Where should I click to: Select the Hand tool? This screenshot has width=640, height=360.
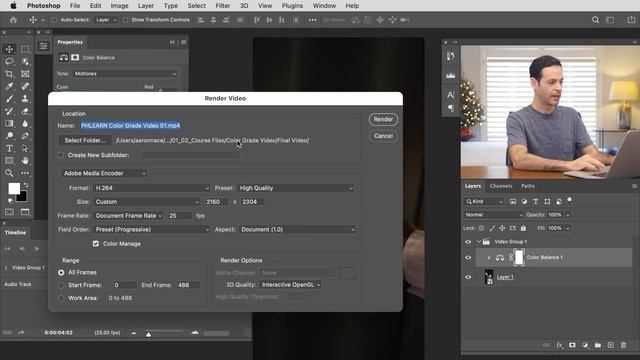[x=25, y=160]
